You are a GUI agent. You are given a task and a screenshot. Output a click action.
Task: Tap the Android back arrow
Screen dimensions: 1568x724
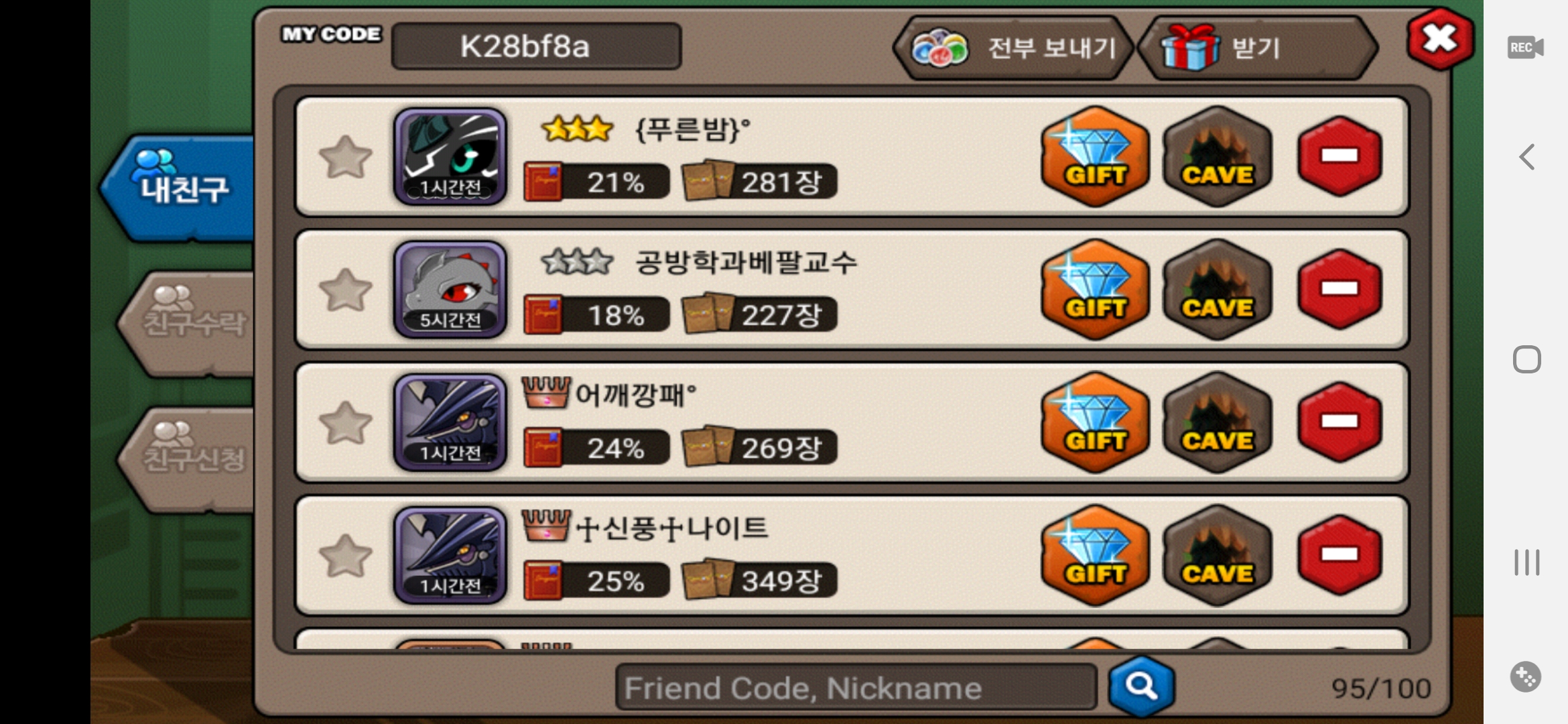click(x=1527, y=158)
